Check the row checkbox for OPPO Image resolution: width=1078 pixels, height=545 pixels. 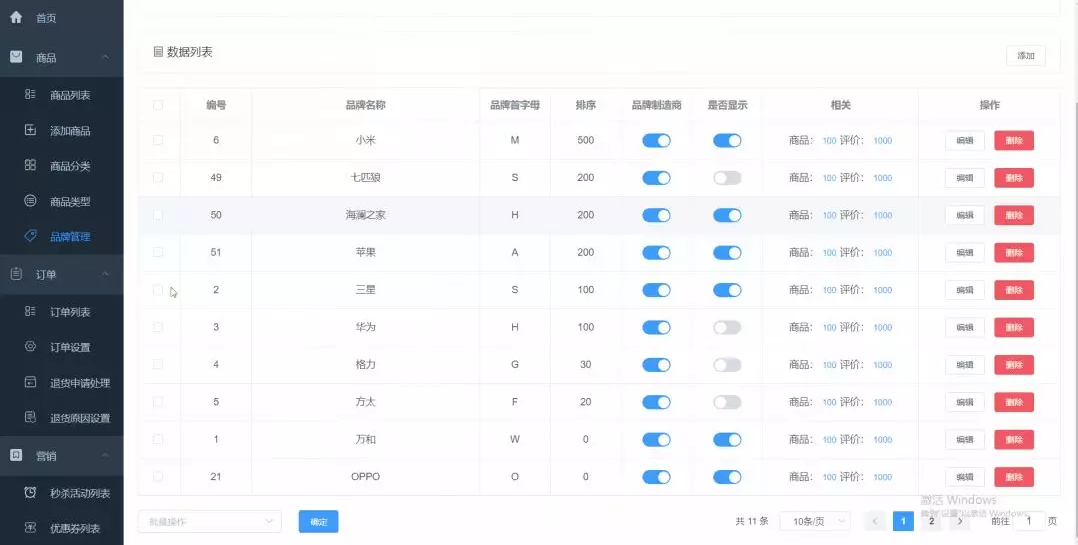click(x=158, y=476)
